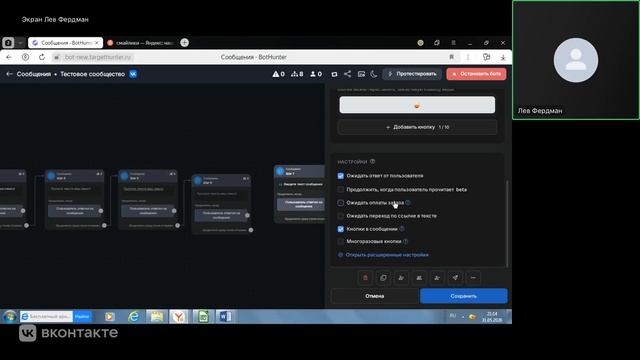This screenshot has height=360, width=640.
Task: Check Многоразовые кнопки
Action: [340, 241]
